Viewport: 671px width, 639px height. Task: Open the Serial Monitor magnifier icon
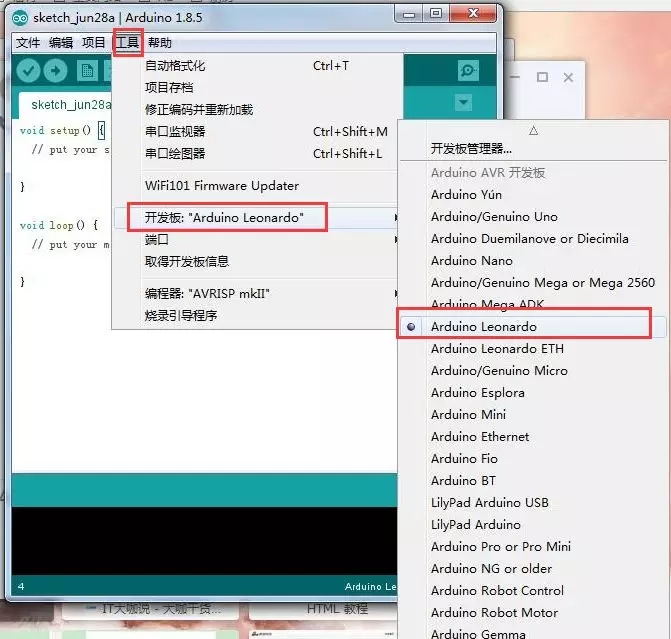click(468, 70)
